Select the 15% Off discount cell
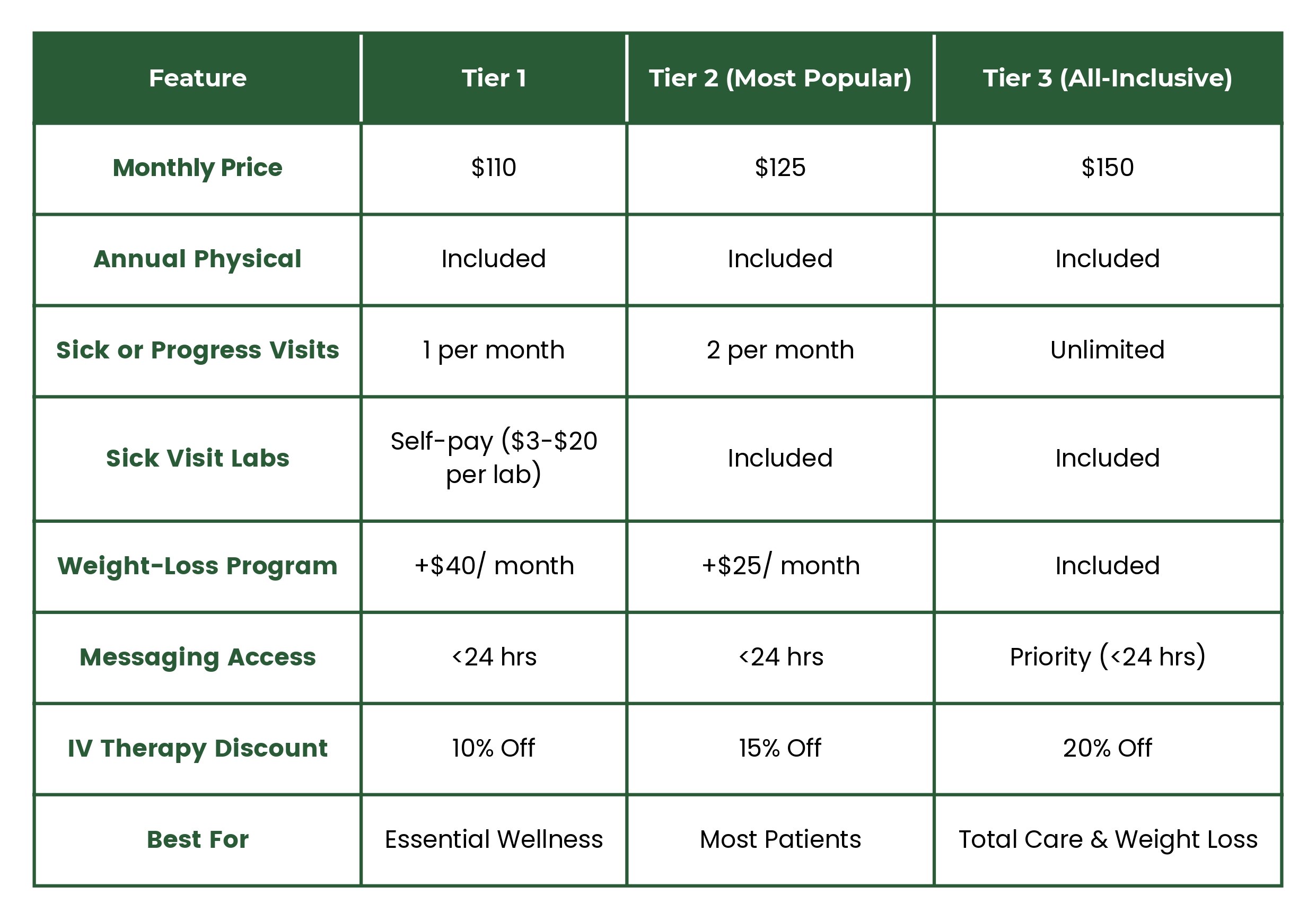 click(x=780, y=749)
